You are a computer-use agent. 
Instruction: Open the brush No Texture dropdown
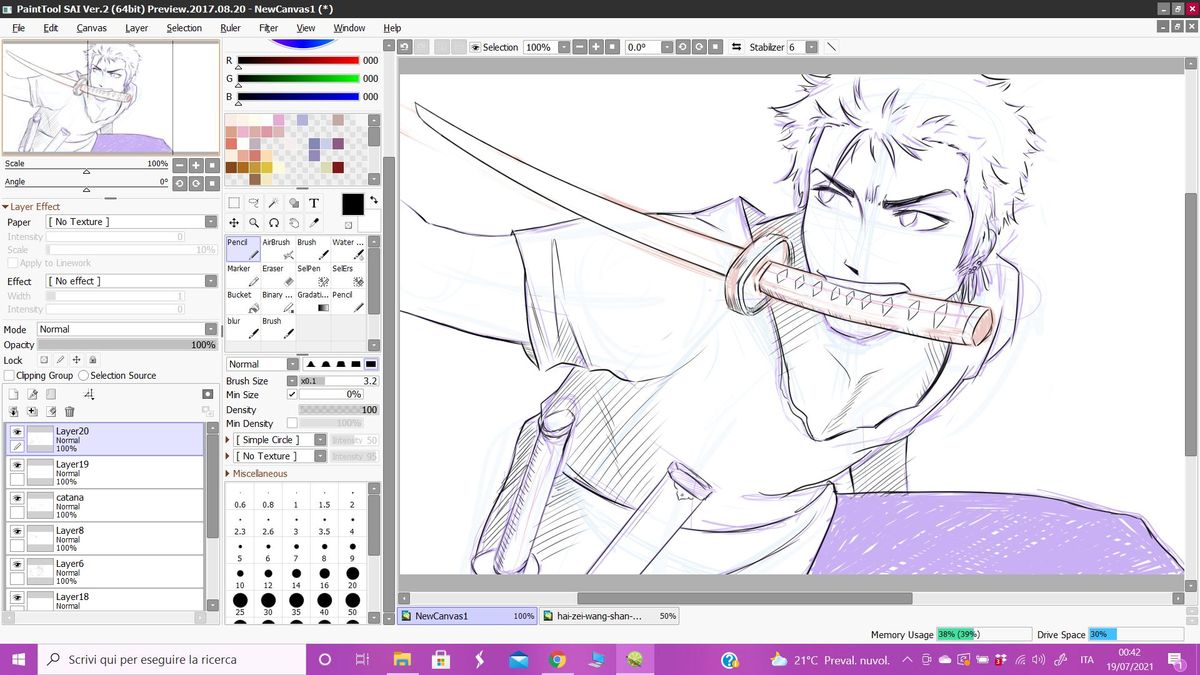point(320,456)
